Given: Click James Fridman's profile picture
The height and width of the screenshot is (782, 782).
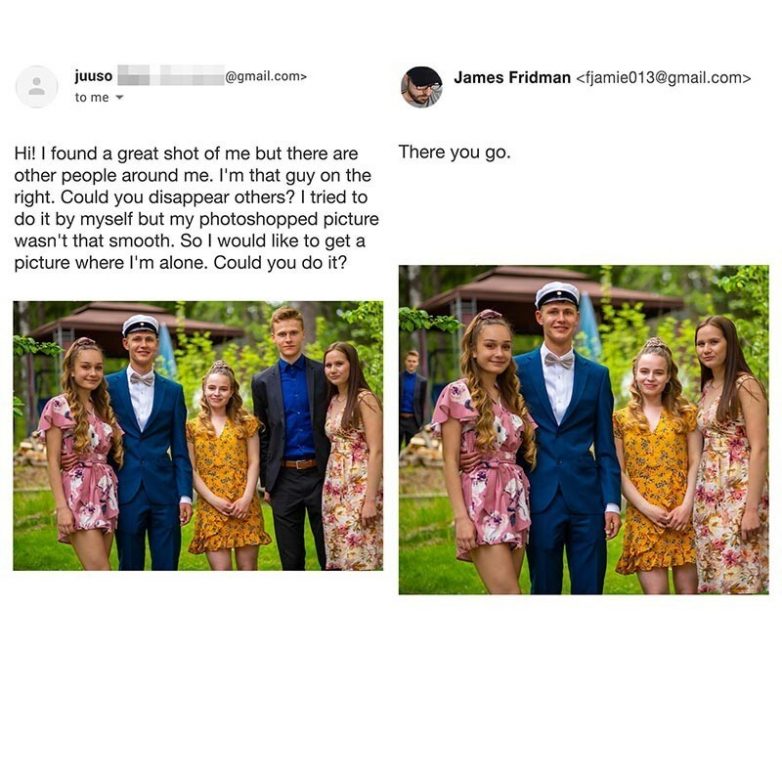Looking at the screenshot, I should coord(421,87).
